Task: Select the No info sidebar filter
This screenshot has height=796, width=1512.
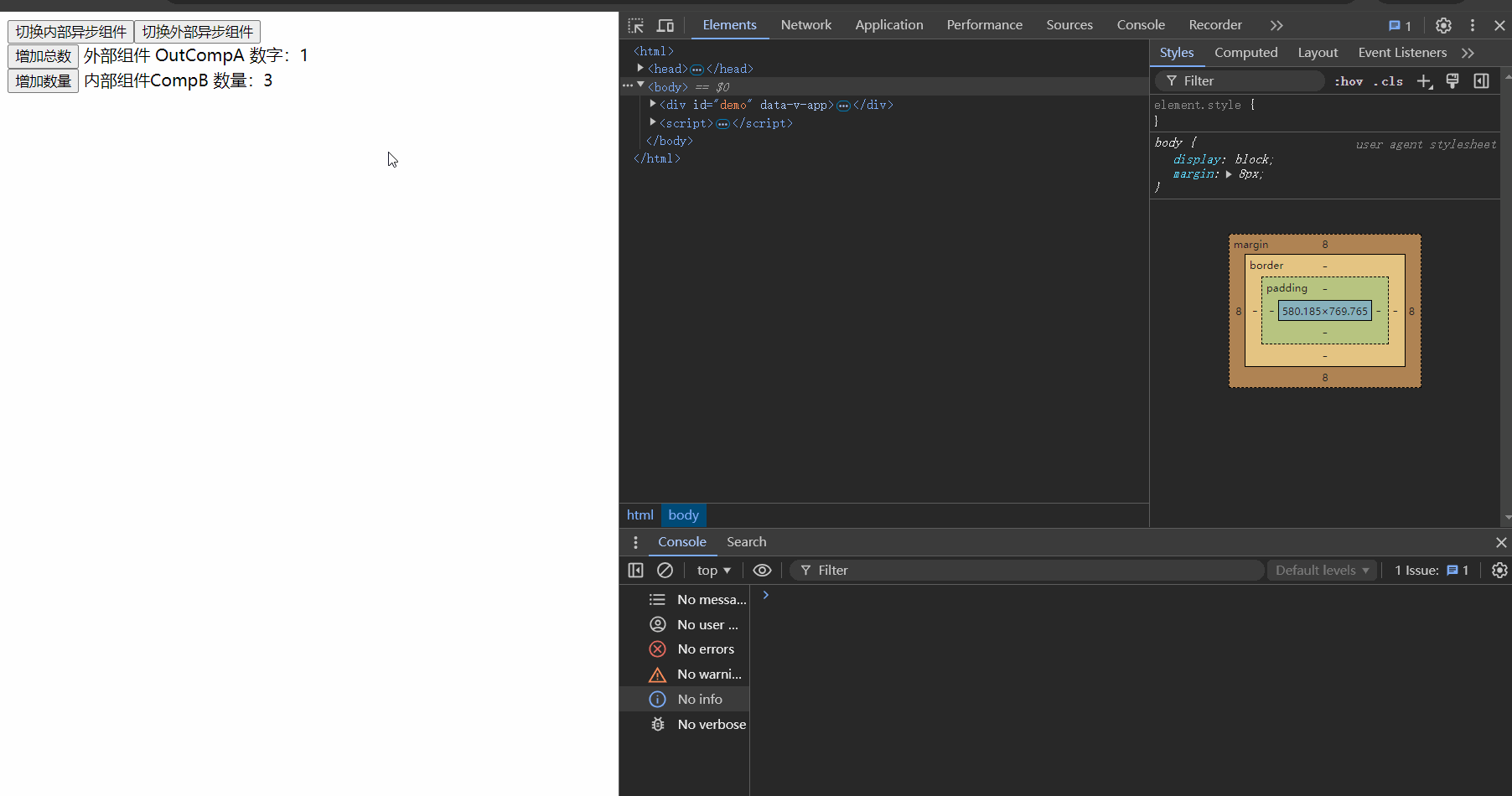Action: click(685, 700)
